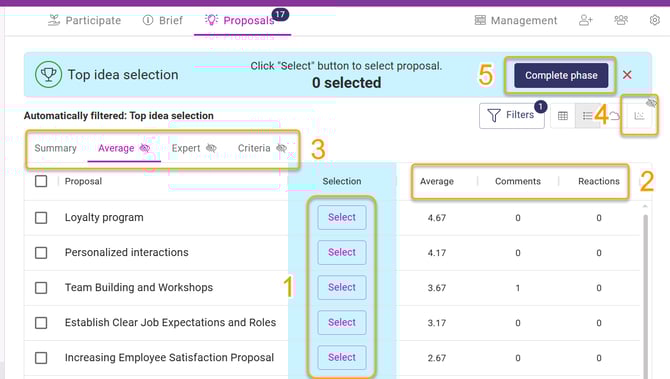
Task: Click the Complete phase button
Action: point(561,76)
